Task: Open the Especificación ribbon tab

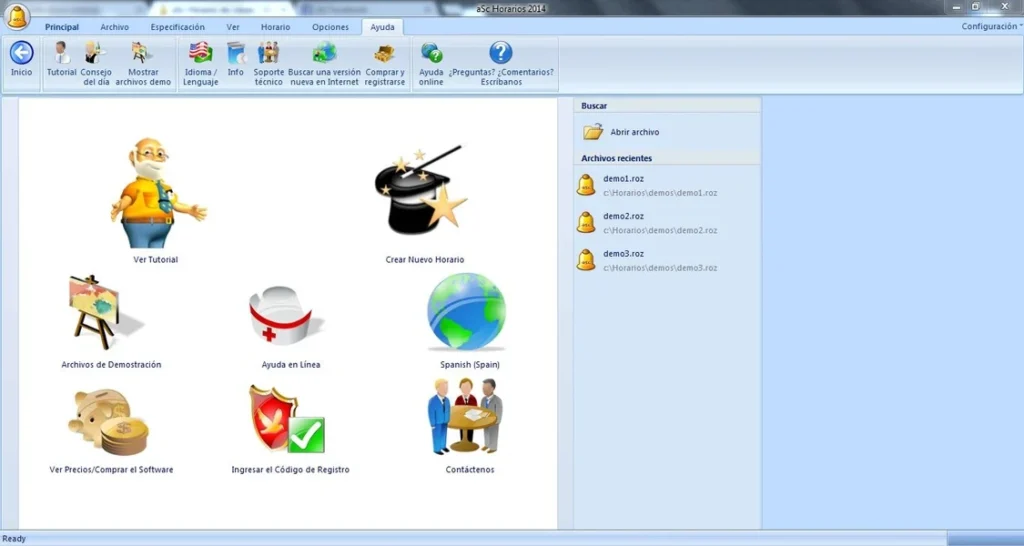Action: pyautogui.click(x=177, y=27)
